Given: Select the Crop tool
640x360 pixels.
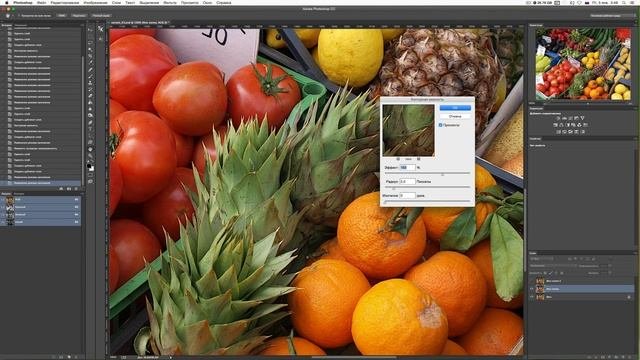Looking at the screenshot, I should coord(90,56).
